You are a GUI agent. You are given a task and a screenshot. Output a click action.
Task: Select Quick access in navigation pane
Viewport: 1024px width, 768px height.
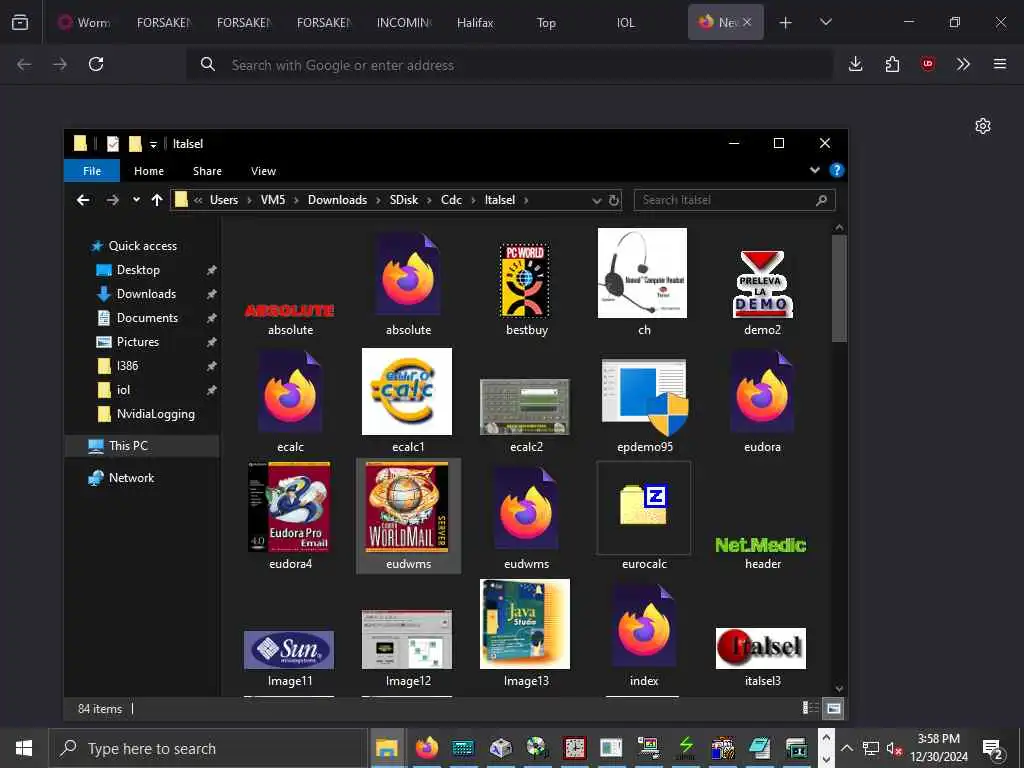click(142, 246)
